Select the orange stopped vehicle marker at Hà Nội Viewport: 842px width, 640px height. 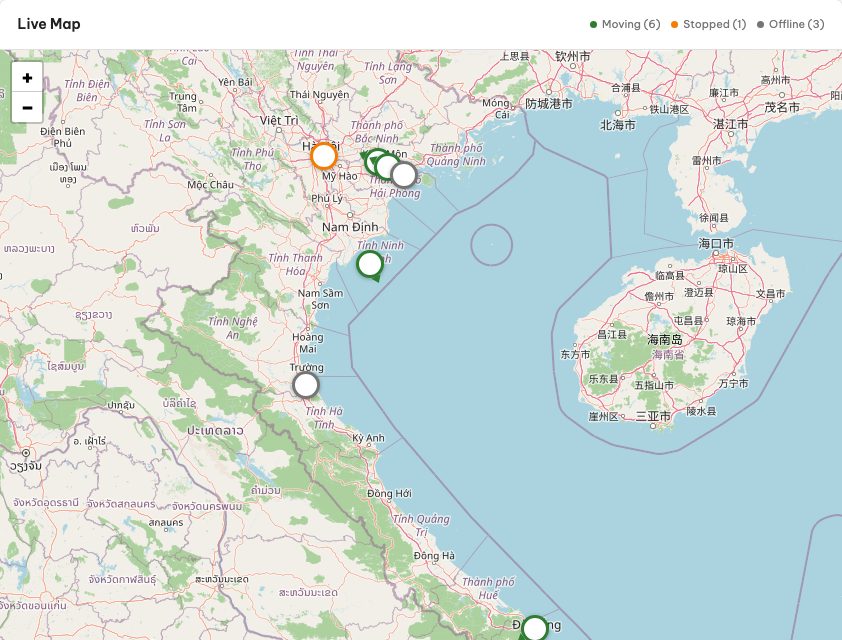pyautogui.click(x=324, y=156)
